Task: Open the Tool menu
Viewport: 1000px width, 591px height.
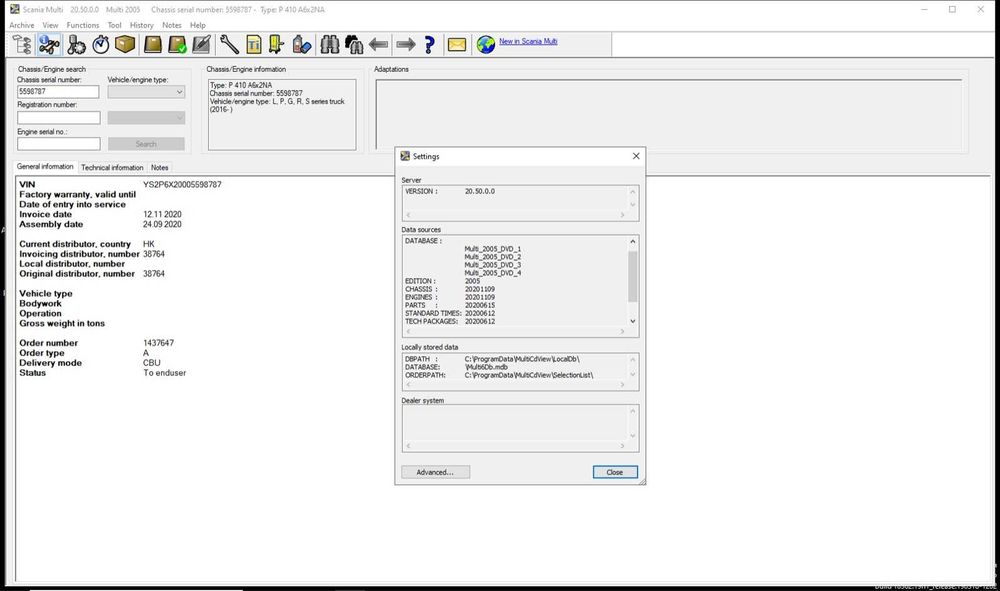Action: [115, 26]
